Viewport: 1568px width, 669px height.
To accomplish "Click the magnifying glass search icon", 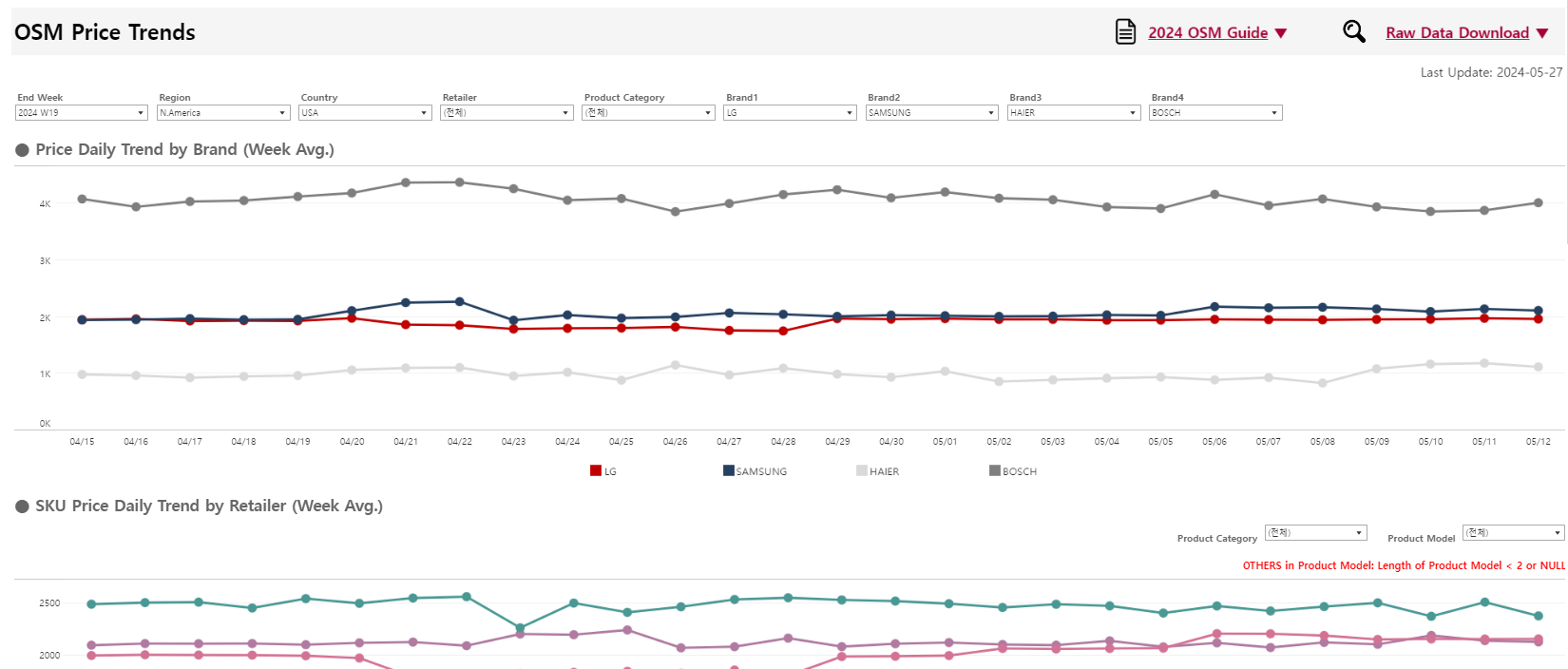I will [x=1353, y=32].
